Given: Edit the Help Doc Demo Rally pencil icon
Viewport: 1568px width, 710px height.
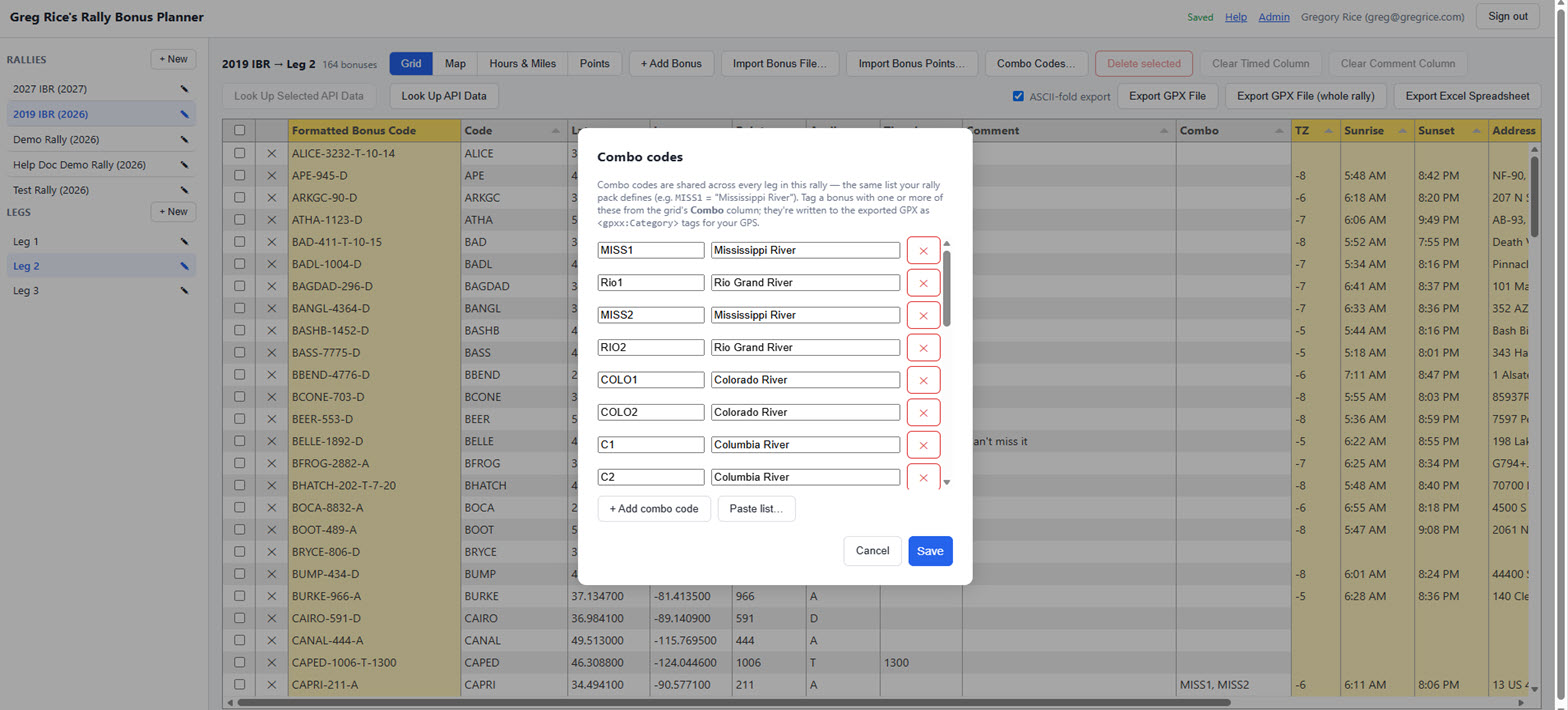Looking at the screenshot, I should pos(184,164).
